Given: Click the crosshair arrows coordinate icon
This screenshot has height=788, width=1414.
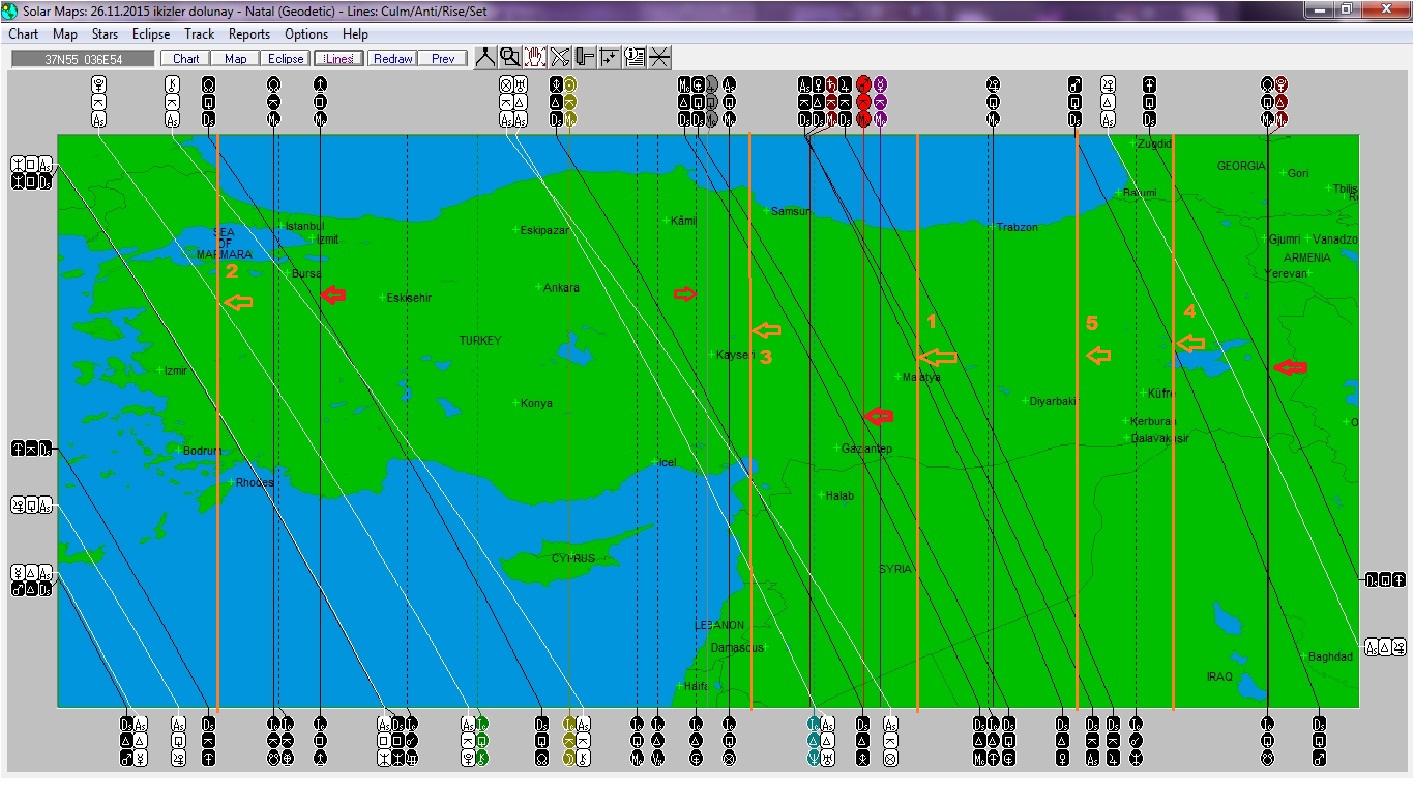Looking at the screenshot, I should coord(610,57).
